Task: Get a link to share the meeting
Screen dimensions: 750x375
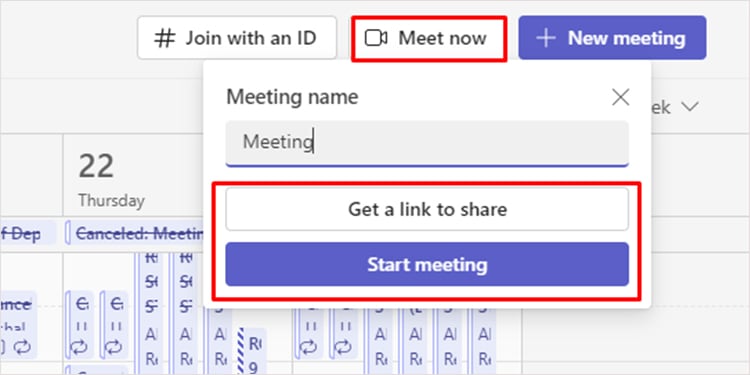Action: click(x=427, y=209)
